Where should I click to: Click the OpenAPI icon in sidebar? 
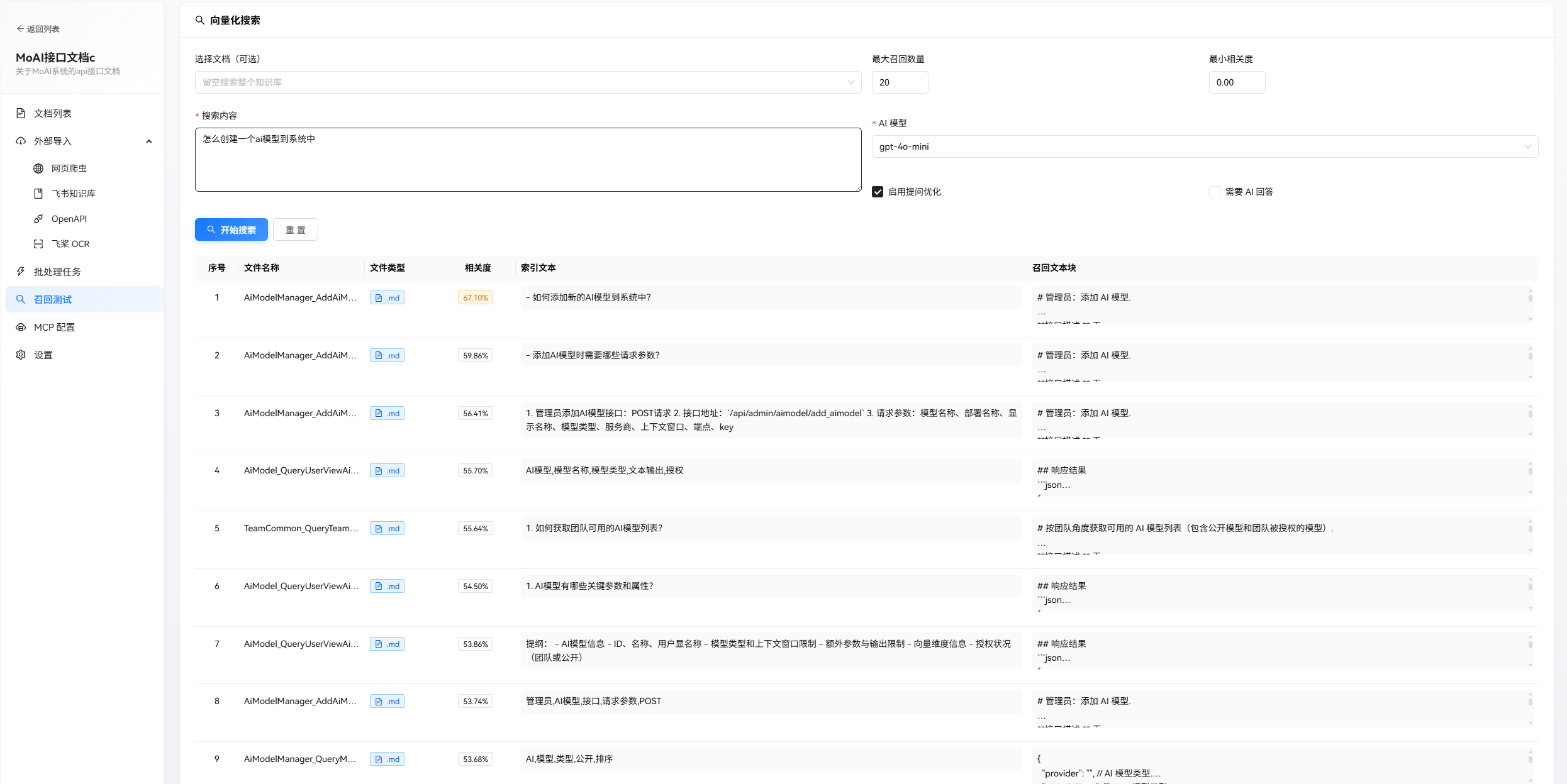tap(38, 219)
